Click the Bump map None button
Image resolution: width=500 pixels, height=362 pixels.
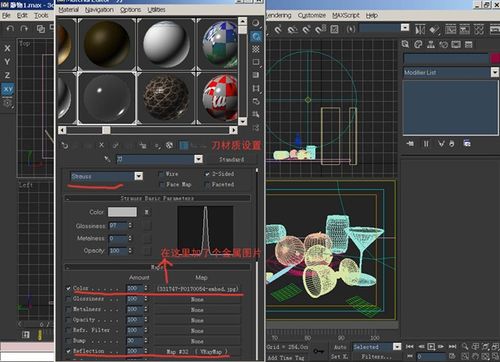197,341
